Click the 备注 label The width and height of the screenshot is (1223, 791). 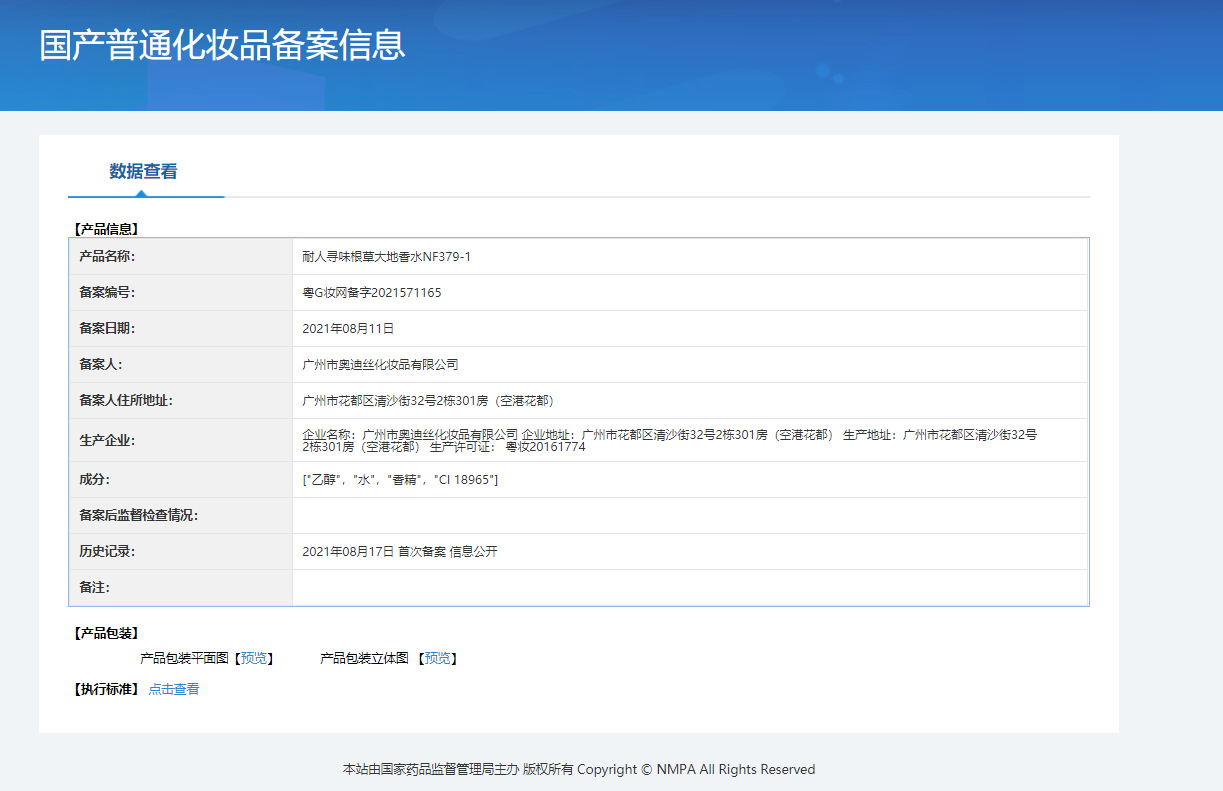94,588
